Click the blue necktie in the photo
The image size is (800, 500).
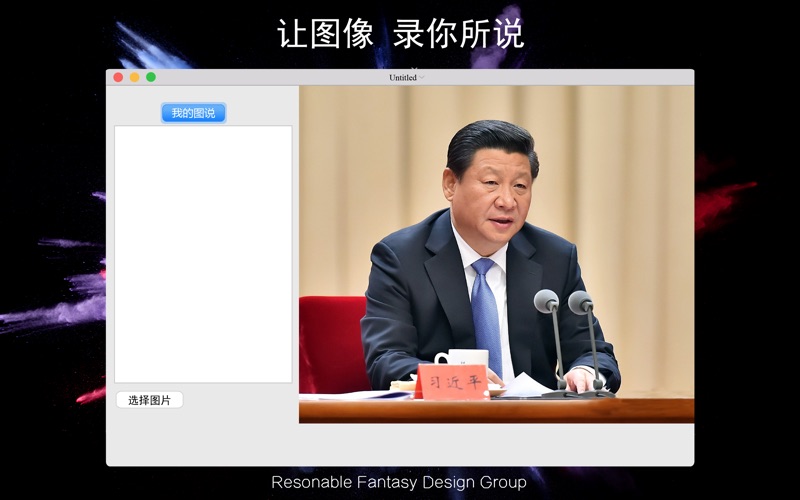pos(486,310)
